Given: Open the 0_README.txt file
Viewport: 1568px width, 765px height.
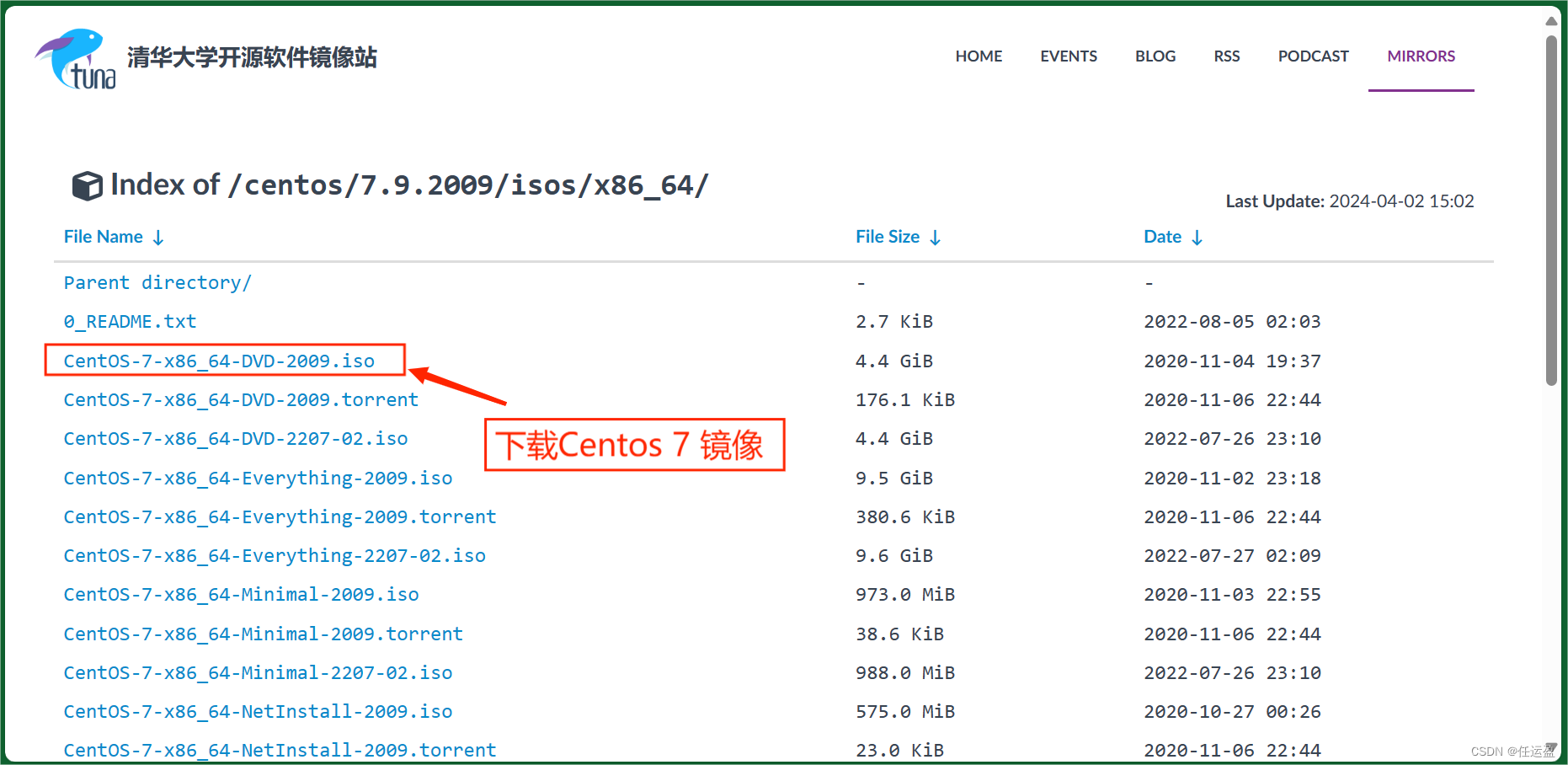Looking at the screenshot, I should (130, 321).
